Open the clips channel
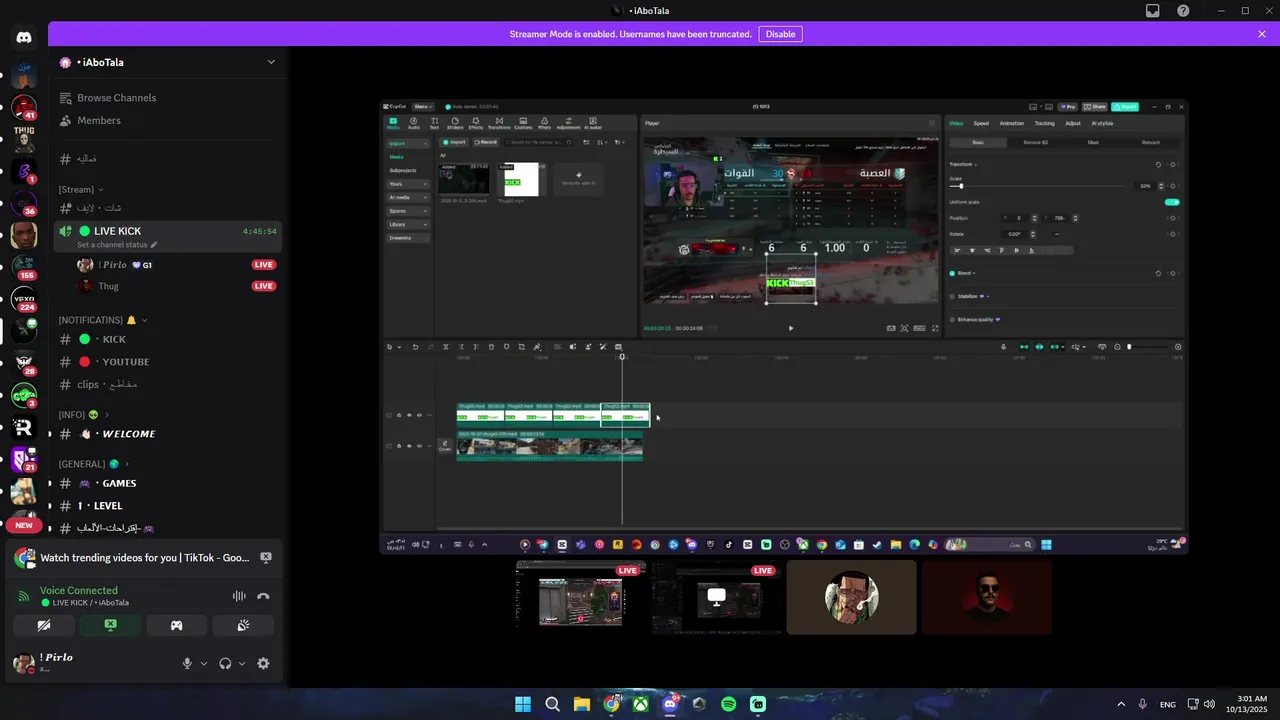1280x720 pixels. click(167, 384)
